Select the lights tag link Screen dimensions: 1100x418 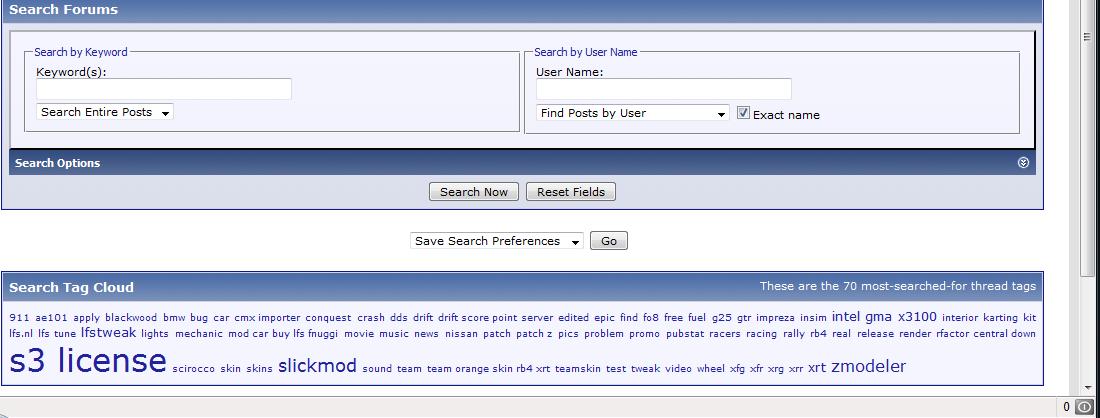tap(155, 335)
